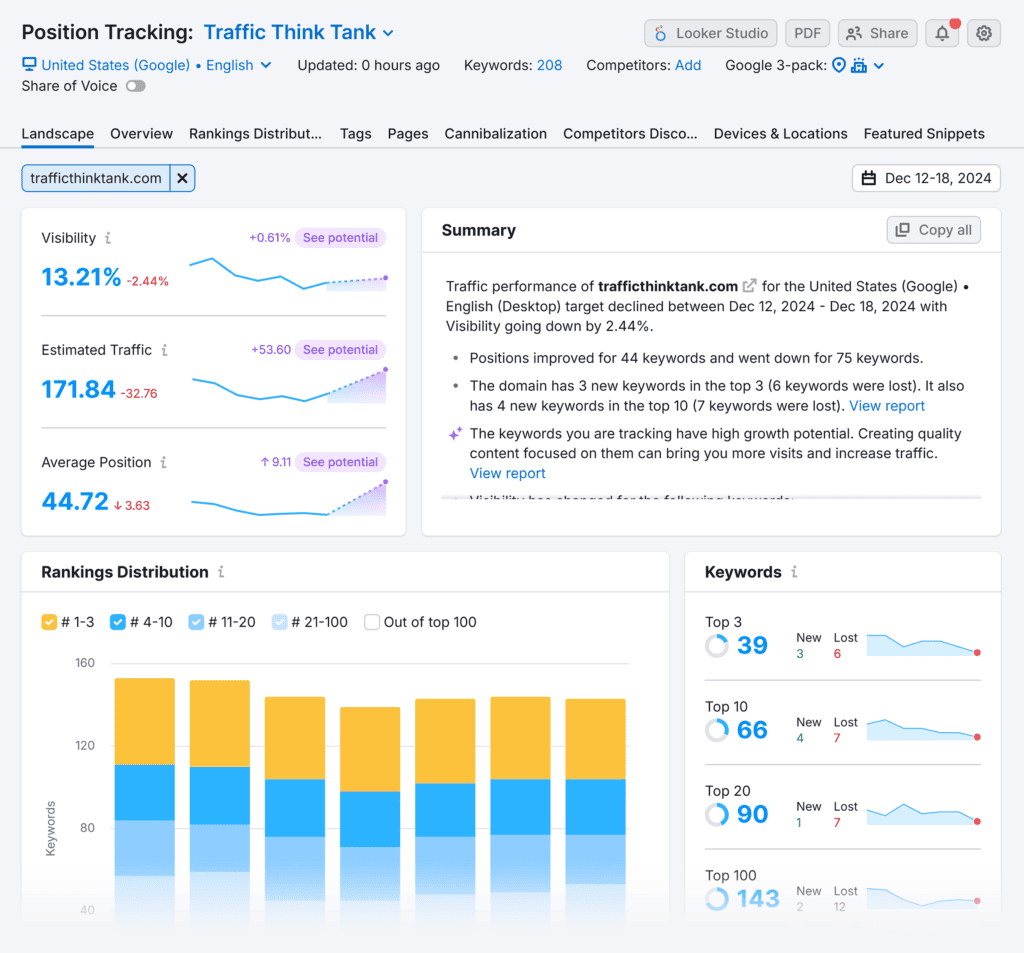Click the Estimated Traffic info icon
Screen dimensions: 1024x953
tap(164, 350)
